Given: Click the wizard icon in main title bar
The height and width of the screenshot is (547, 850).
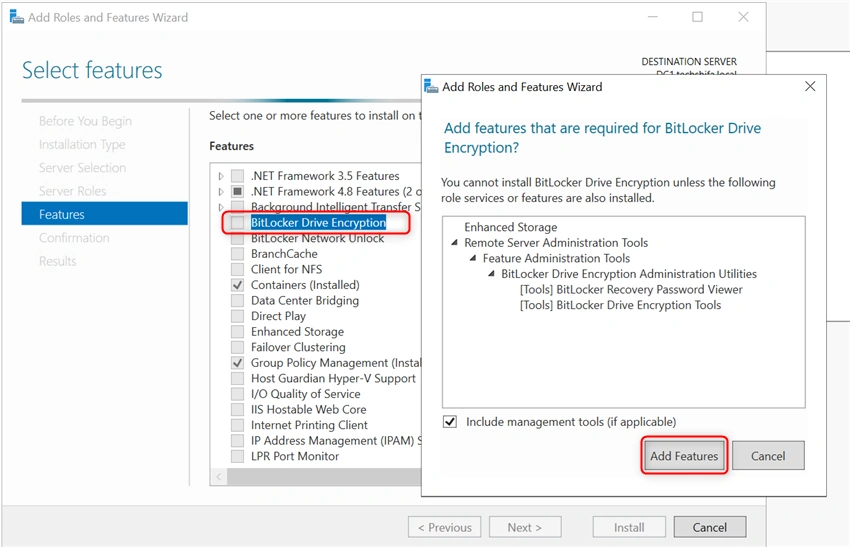Looking at the screenshot, I should point(17,17).
